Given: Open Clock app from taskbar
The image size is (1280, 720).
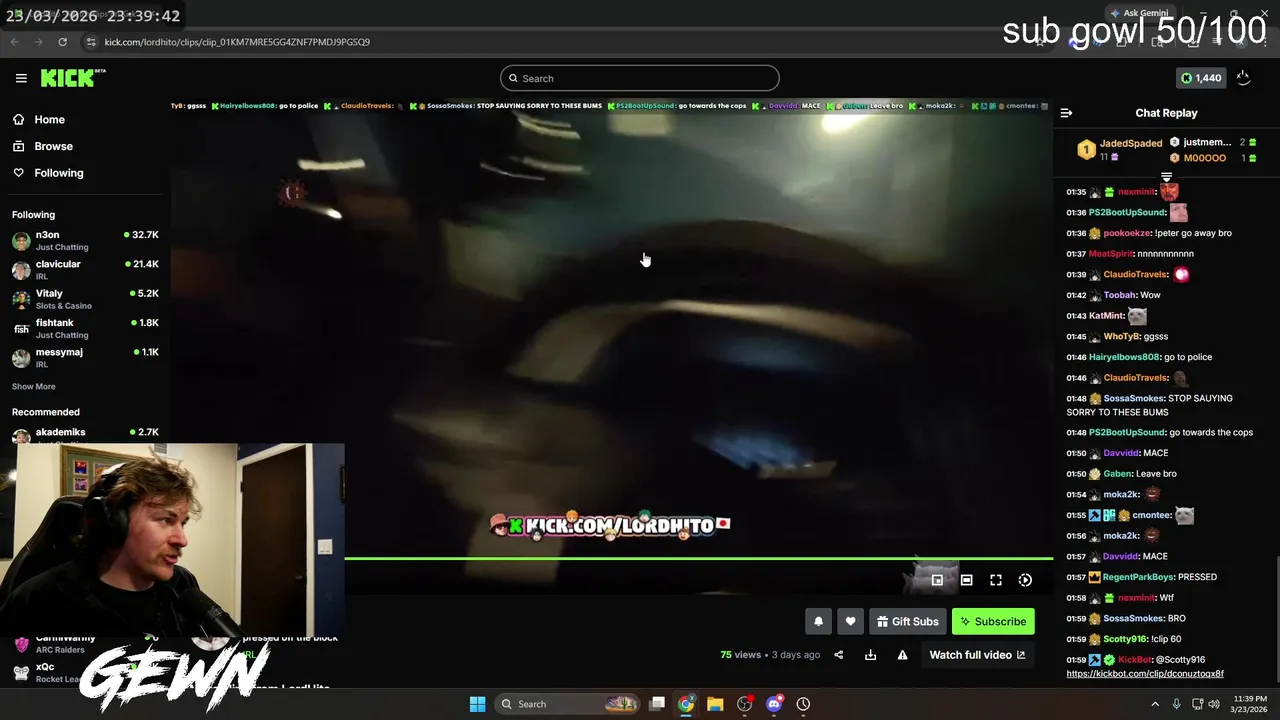Looking at the screenshot, I should (x=803, y=704).
